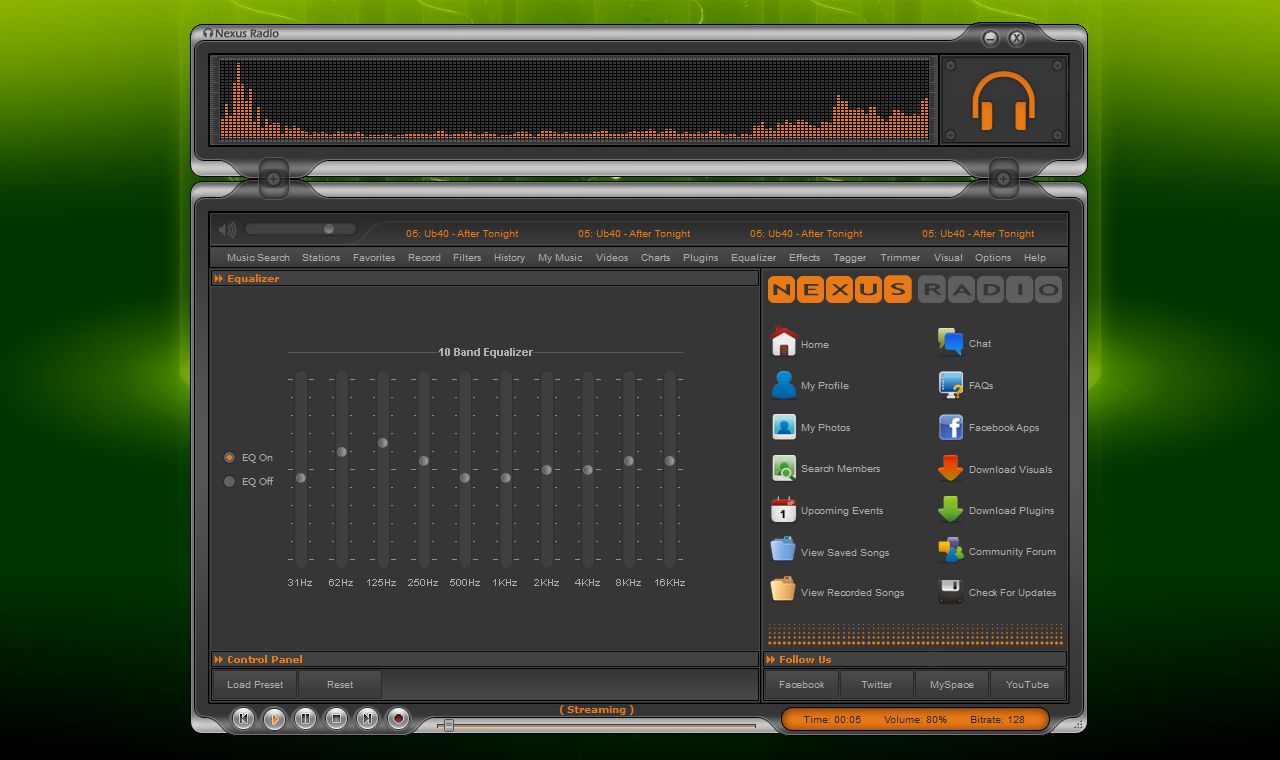Toggle the Follow Us header arrow
The image size is (1280, 760).
coord(770,660)
